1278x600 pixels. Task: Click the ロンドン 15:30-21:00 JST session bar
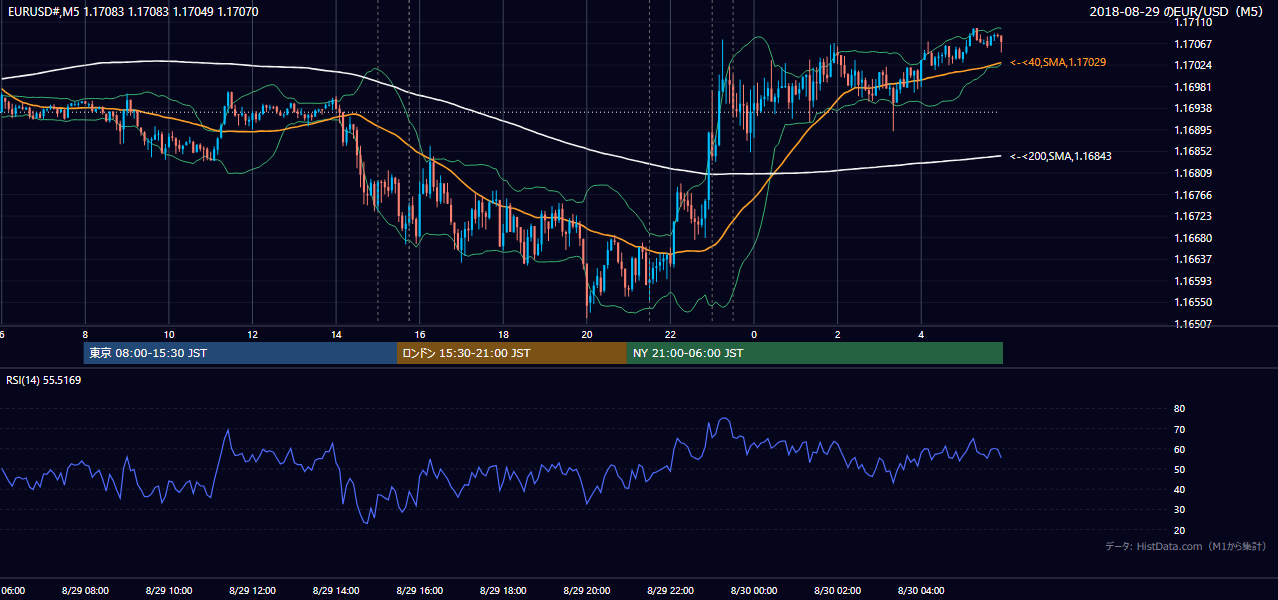[x=512, y=353]
